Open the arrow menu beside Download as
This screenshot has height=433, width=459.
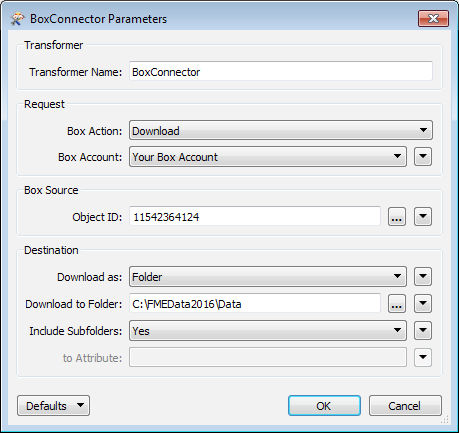pyautogui.click(x=423, y=276)
